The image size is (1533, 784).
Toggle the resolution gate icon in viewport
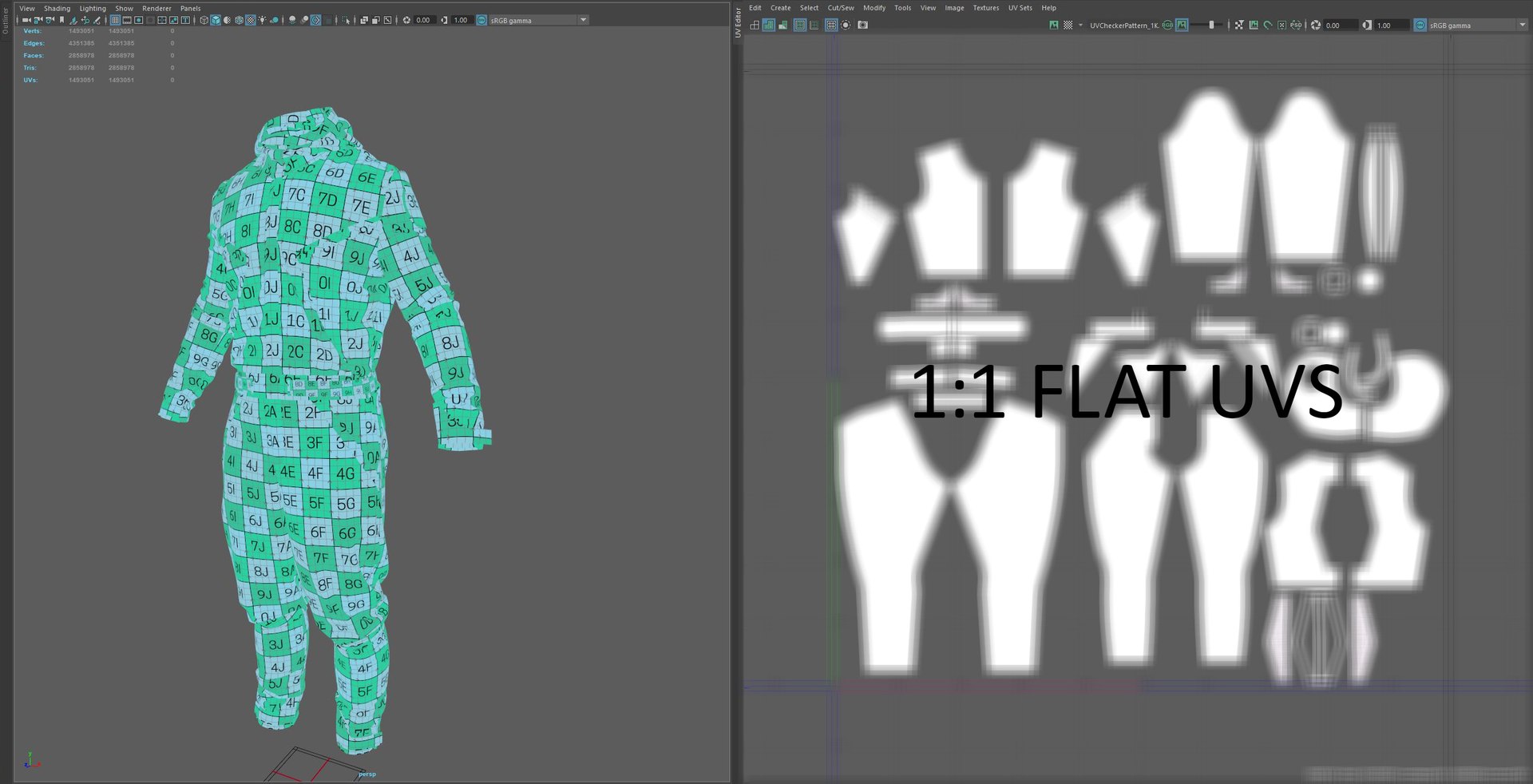tap(138, 20)
